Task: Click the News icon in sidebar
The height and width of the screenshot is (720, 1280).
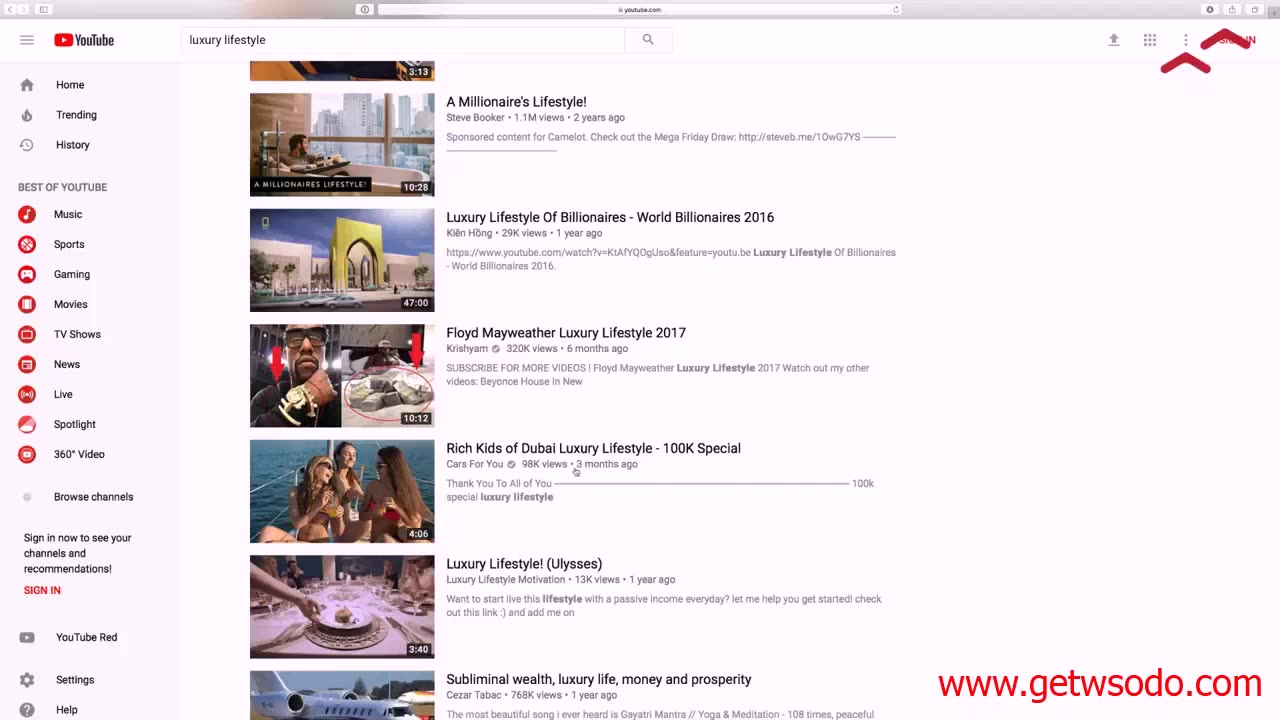Action: tap(27, 364)
